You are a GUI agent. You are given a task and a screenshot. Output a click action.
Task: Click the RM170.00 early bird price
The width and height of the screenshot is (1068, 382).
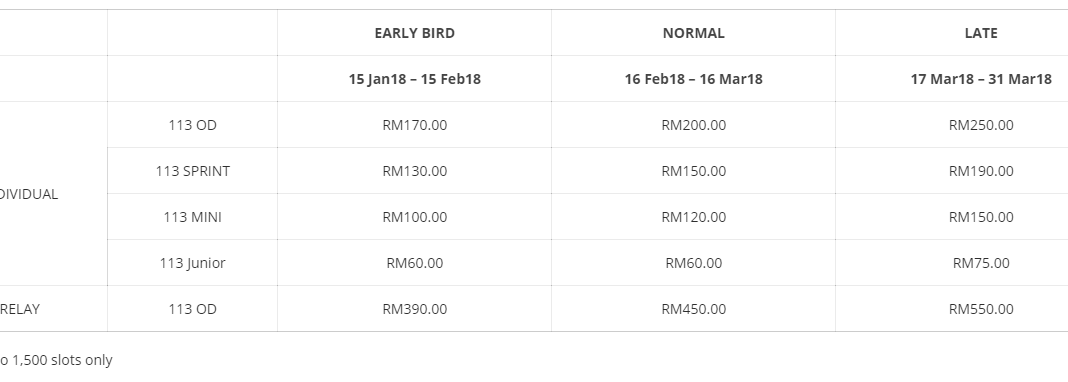(x=414, y=125)
